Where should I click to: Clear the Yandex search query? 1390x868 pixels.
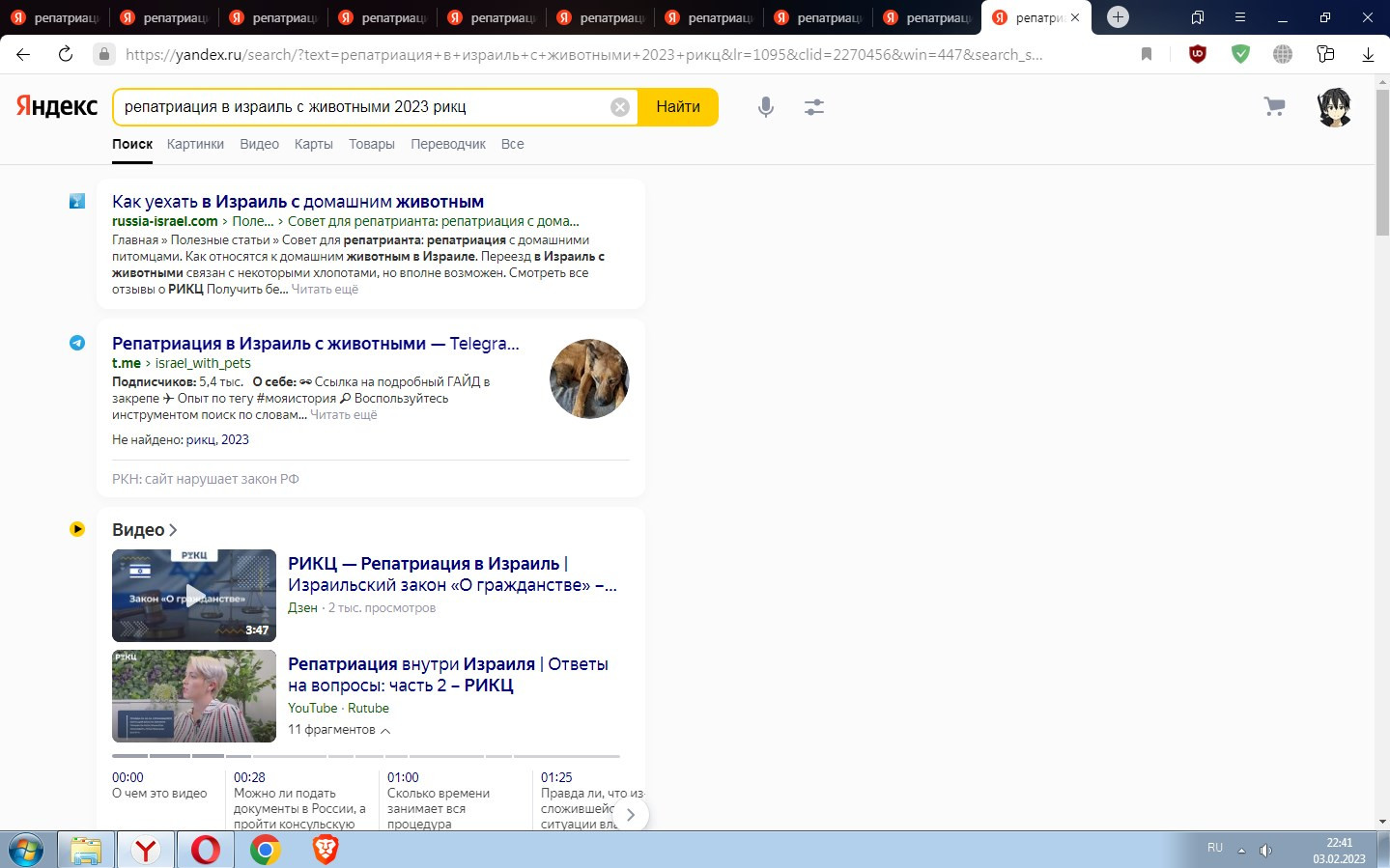[620, 107]
